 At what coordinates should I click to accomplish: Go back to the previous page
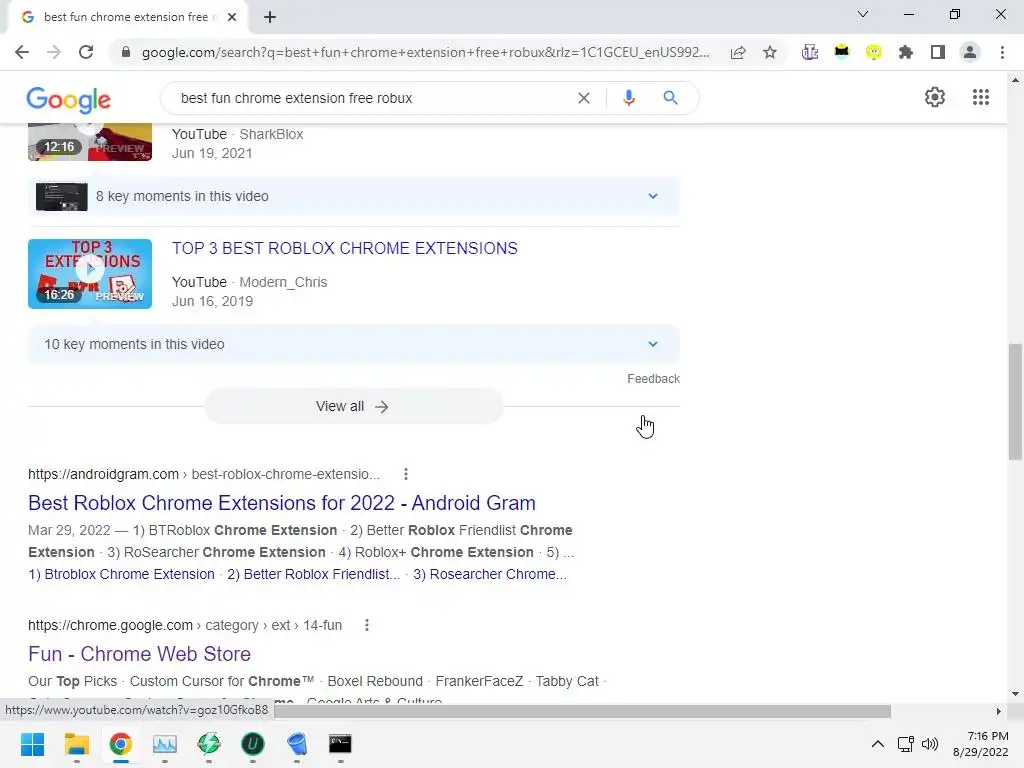[x=22, y=52]
